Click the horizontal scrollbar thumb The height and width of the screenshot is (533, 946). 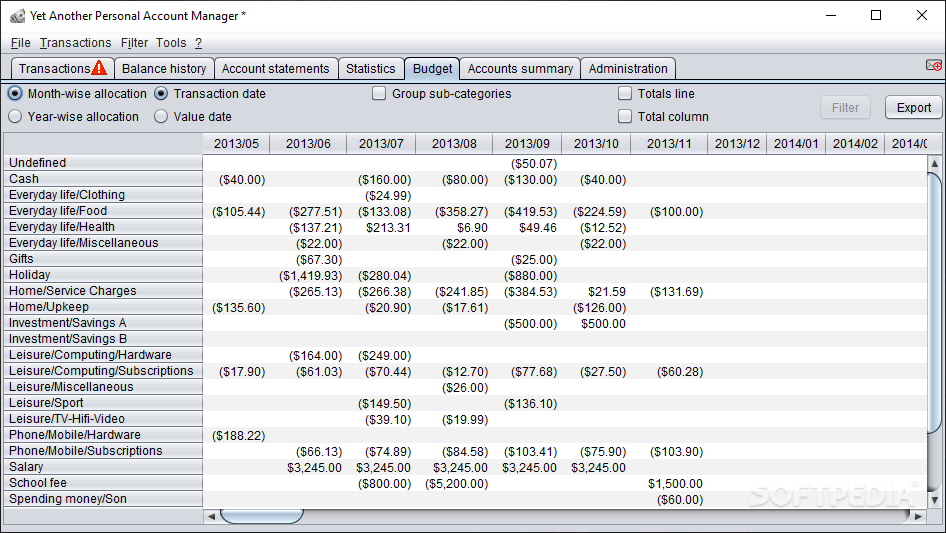pos(262,516)
